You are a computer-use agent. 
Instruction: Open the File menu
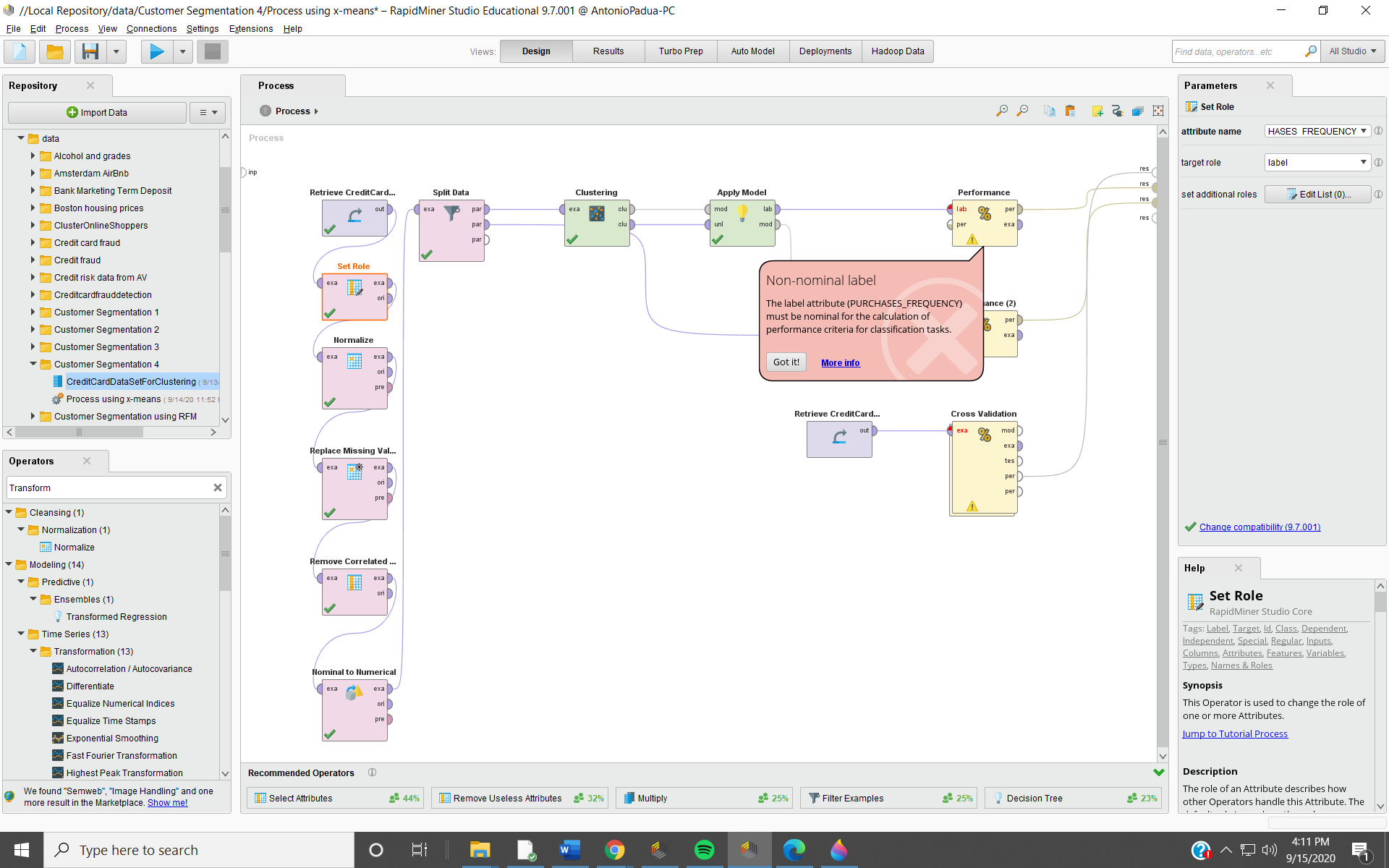pyautogui.click(x=13, y=29)
